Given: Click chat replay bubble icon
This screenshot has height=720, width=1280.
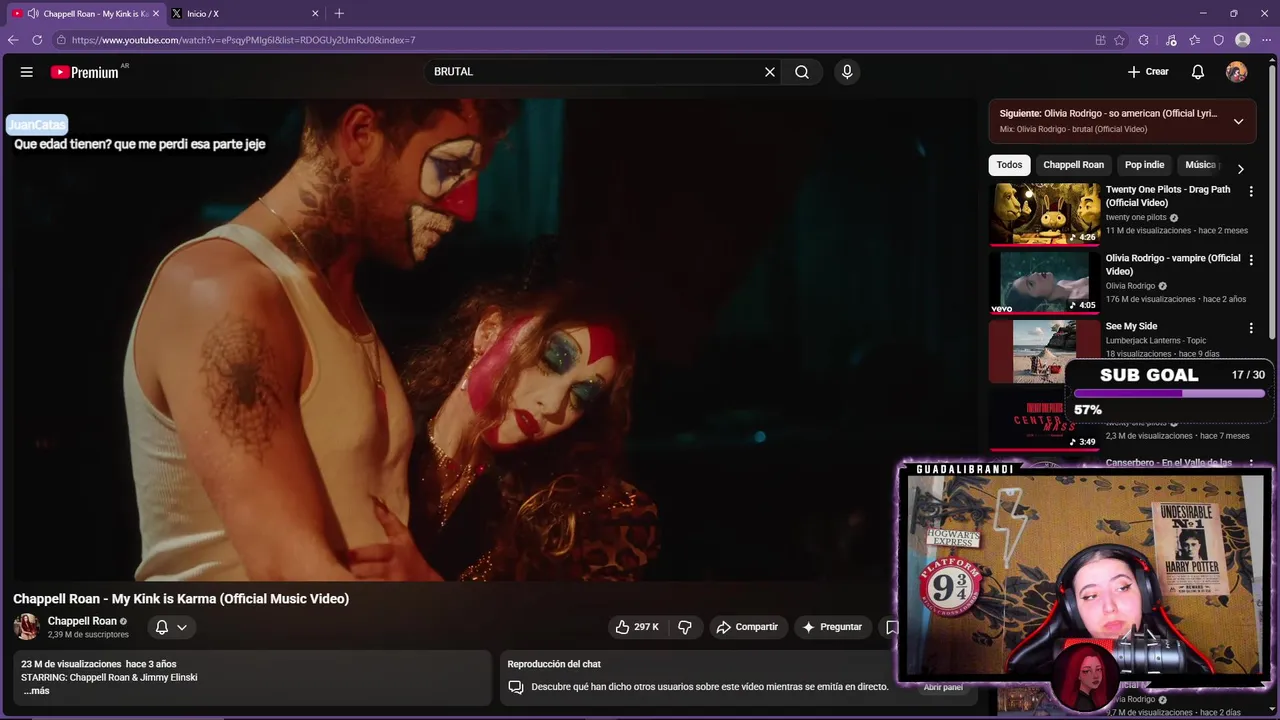Looking at the screenshot, I should point(516,687).
